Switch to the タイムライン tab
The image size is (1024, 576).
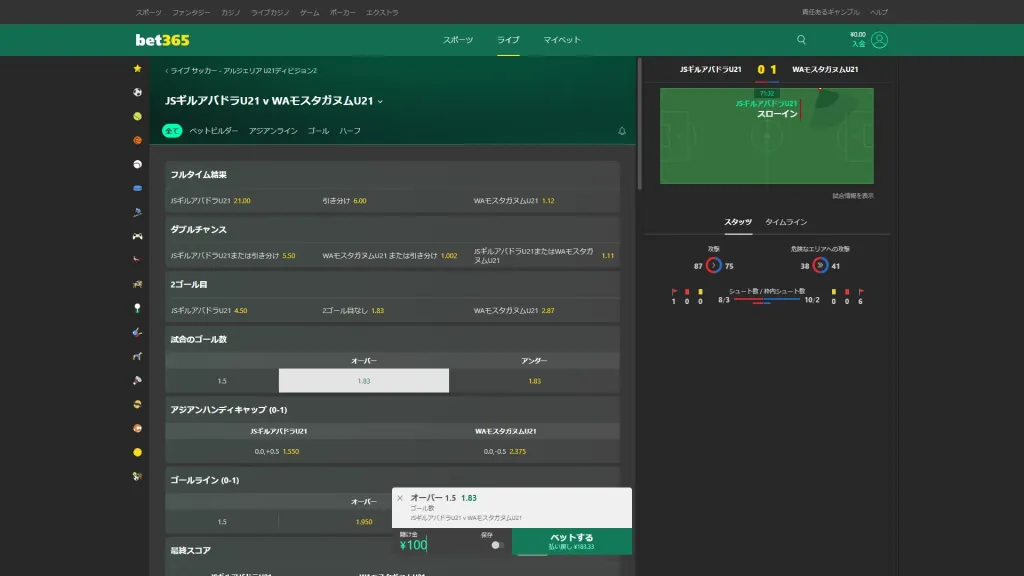point(785,222)
